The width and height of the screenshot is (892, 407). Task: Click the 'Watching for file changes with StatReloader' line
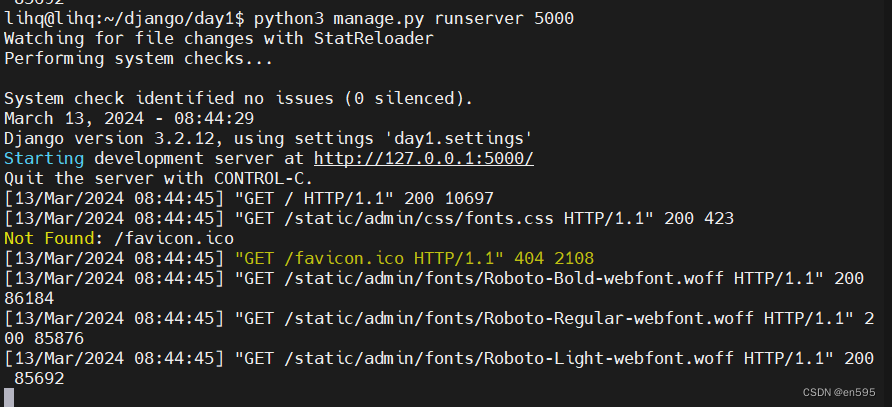[219, 39]
